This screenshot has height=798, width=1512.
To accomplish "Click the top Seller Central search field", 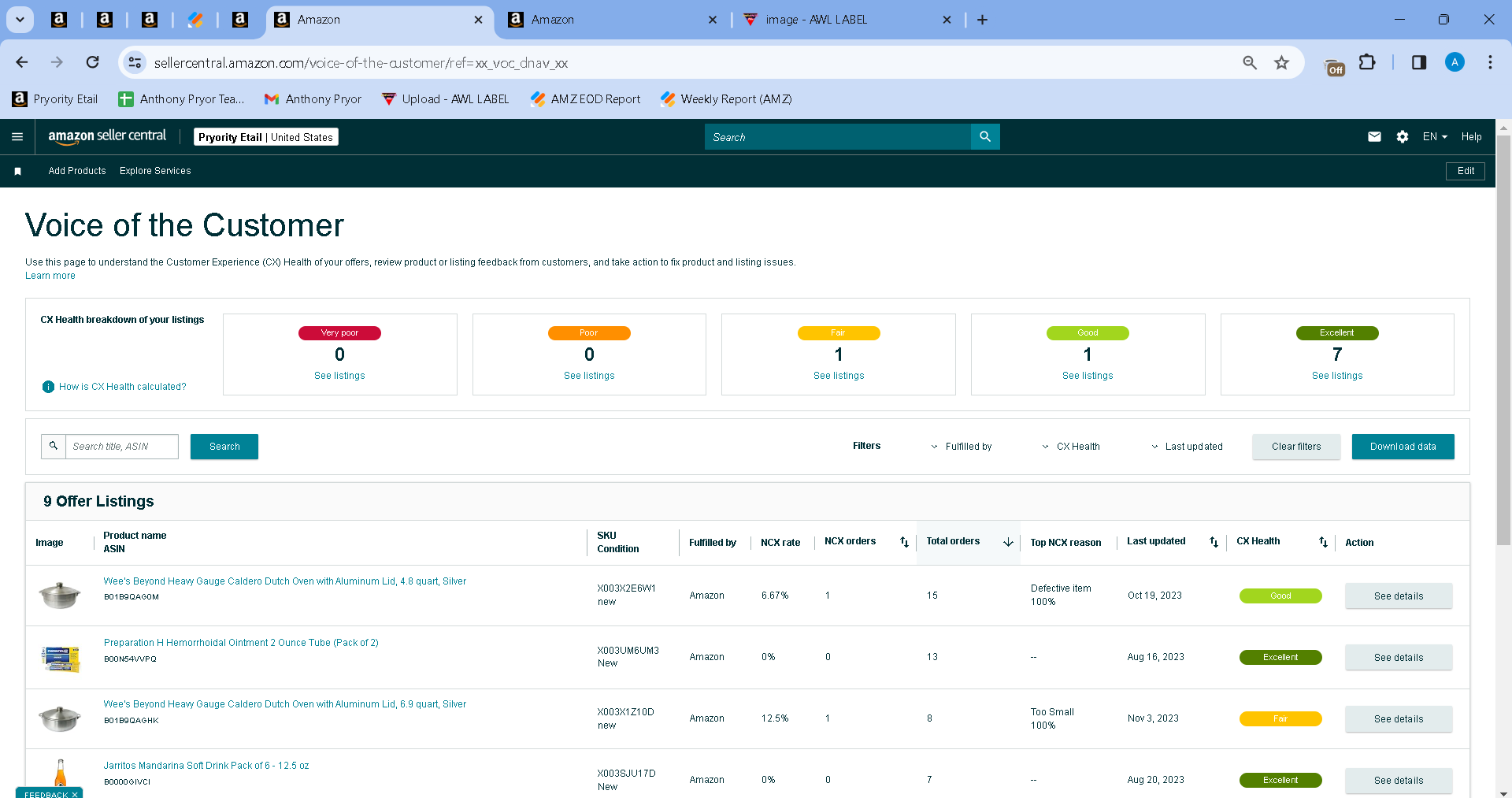I will point(838,137).
